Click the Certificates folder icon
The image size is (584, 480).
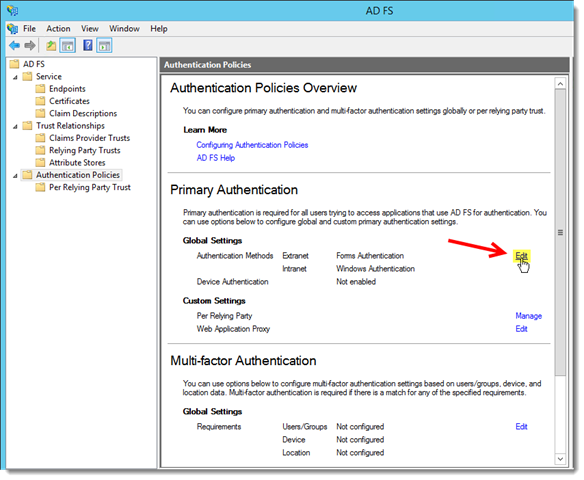(x=40, y=101)
